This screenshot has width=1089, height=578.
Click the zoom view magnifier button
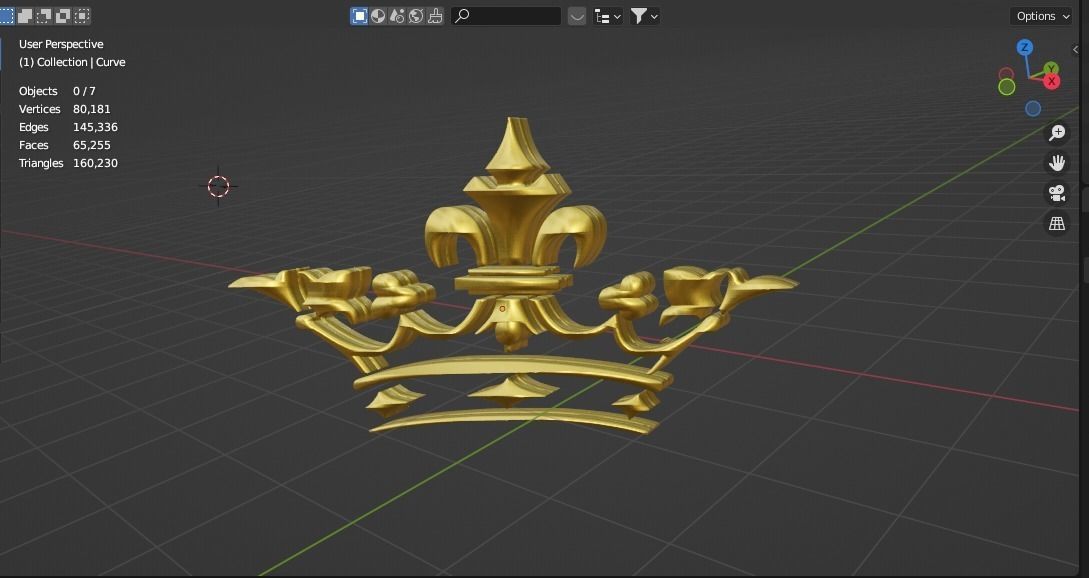(x=1057, y=133)
